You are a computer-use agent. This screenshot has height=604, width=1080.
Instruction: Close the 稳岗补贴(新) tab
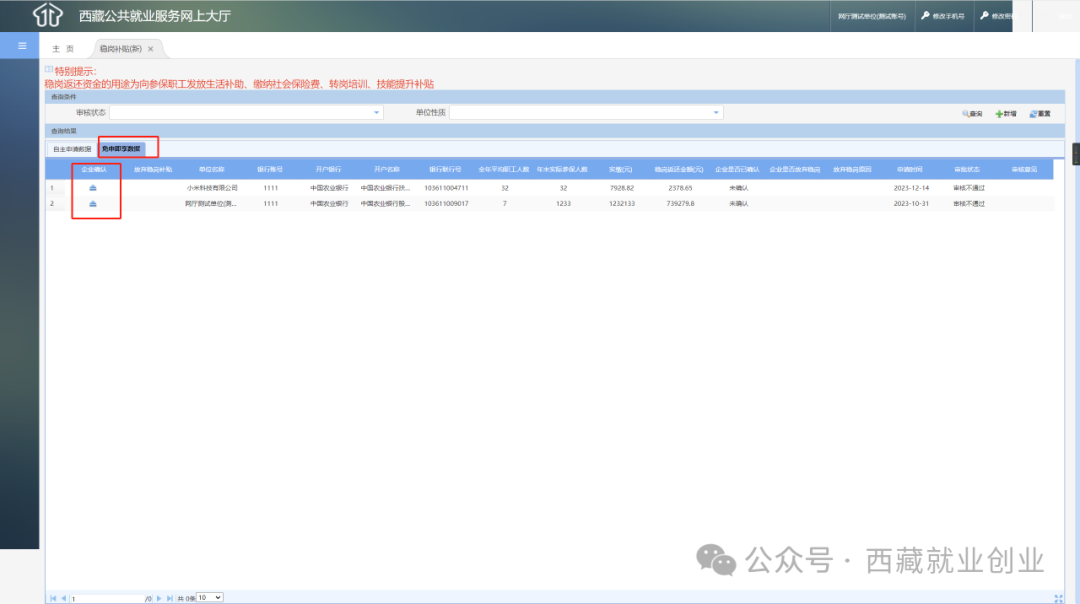pos(150,49)
